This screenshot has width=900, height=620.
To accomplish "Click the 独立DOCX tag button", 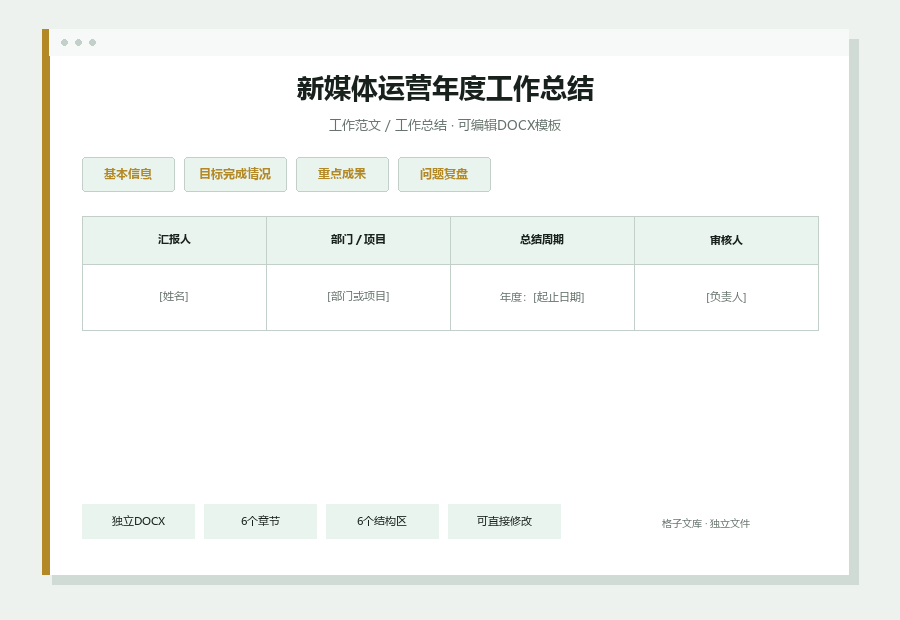I will [x=138, y=521].
